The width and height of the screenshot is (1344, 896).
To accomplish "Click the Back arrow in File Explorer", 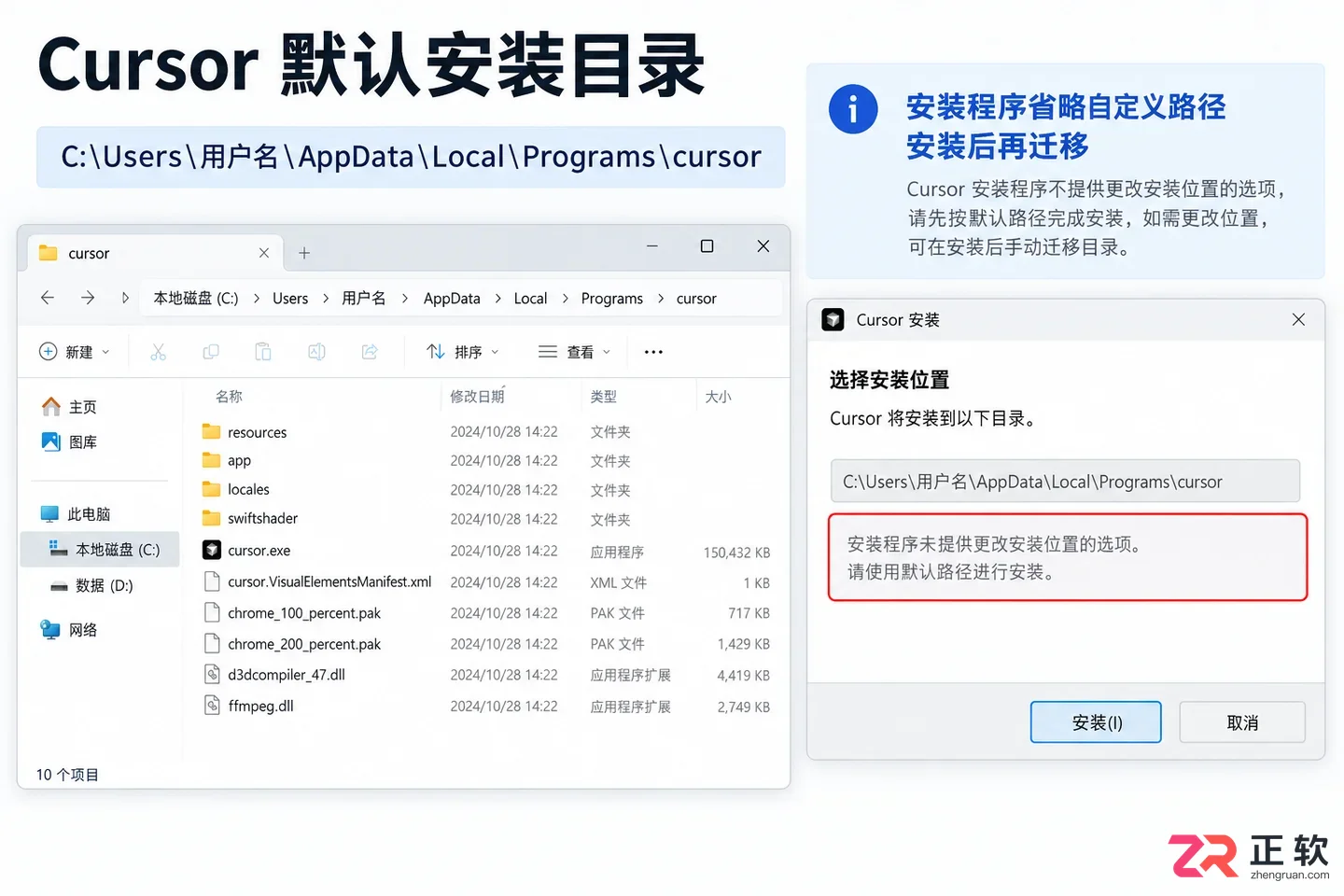I will click(48, 298).
